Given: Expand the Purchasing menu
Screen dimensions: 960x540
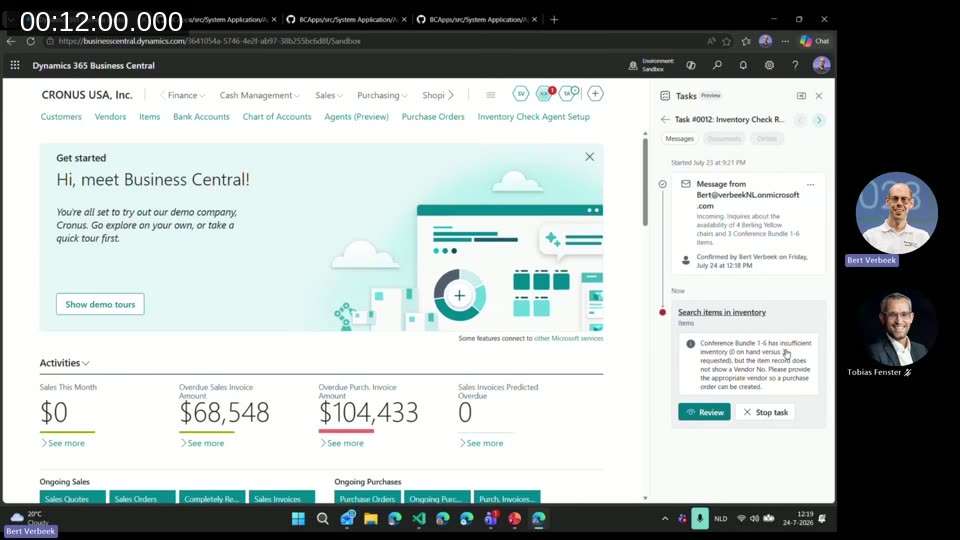Looking at the screenshot, I should 382,95.
